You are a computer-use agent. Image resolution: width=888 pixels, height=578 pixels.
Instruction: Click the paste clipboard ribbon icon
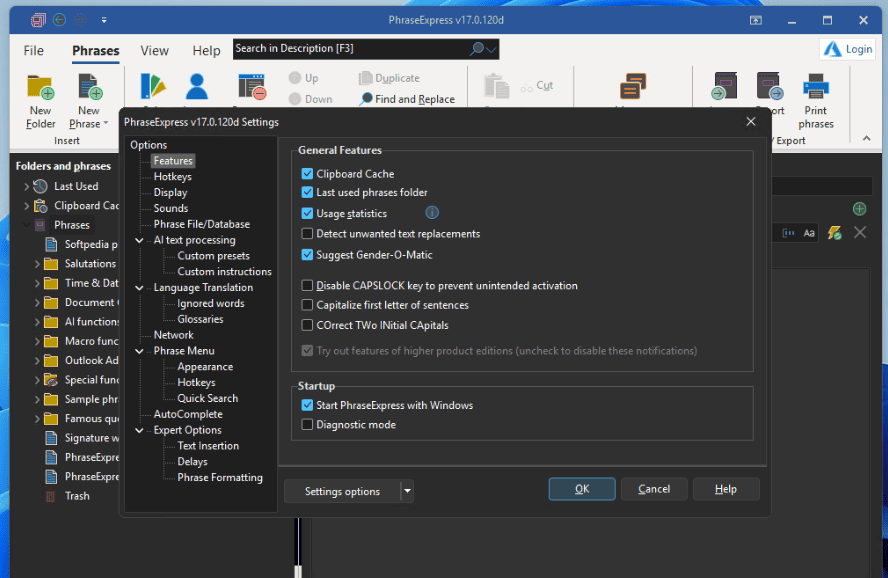(x=496, y=87)
